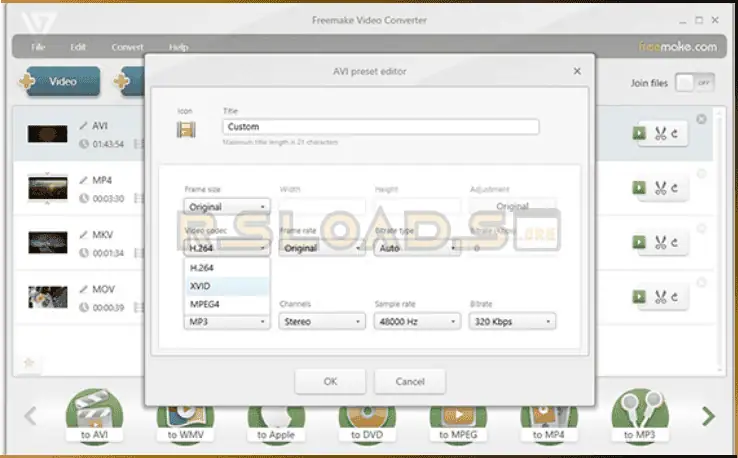
Task: Open the audio codec dropdown showing MP3
Action: [x=227, y=322]
